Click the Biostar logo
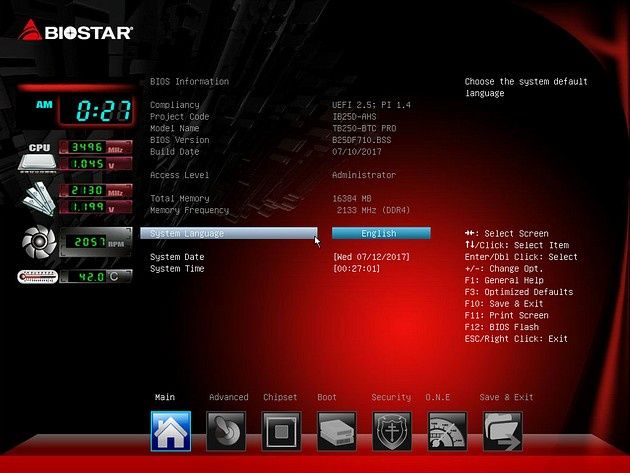Screen dimensions: 630x473 (75, 31)
